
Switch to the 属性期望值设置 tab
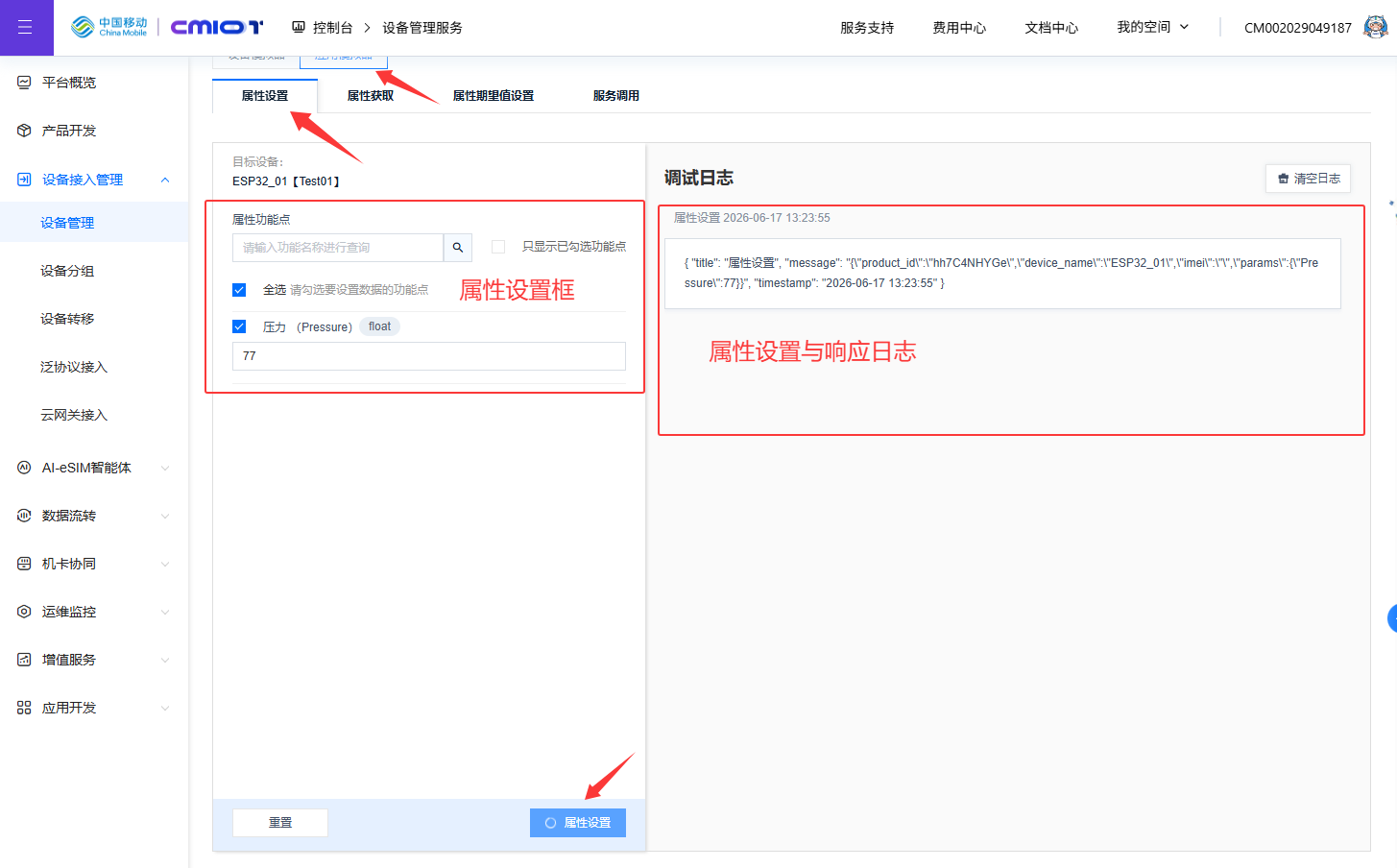coord(494,96)
